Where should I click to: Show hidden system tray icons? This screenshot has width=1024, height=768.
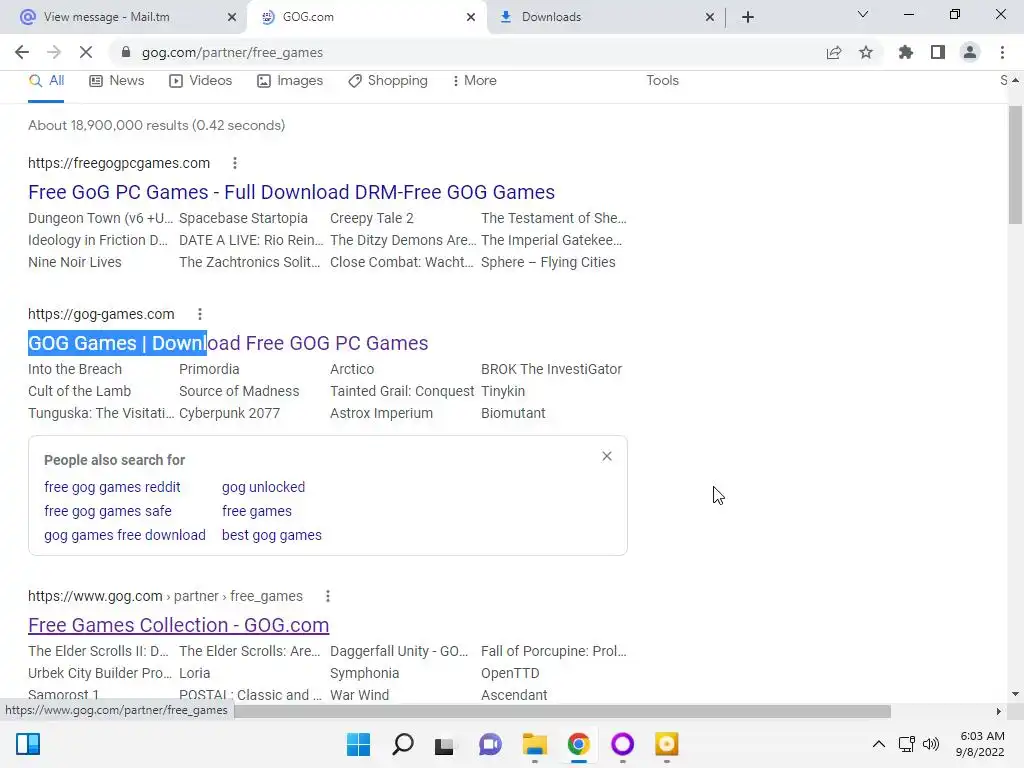pos(879,744)
